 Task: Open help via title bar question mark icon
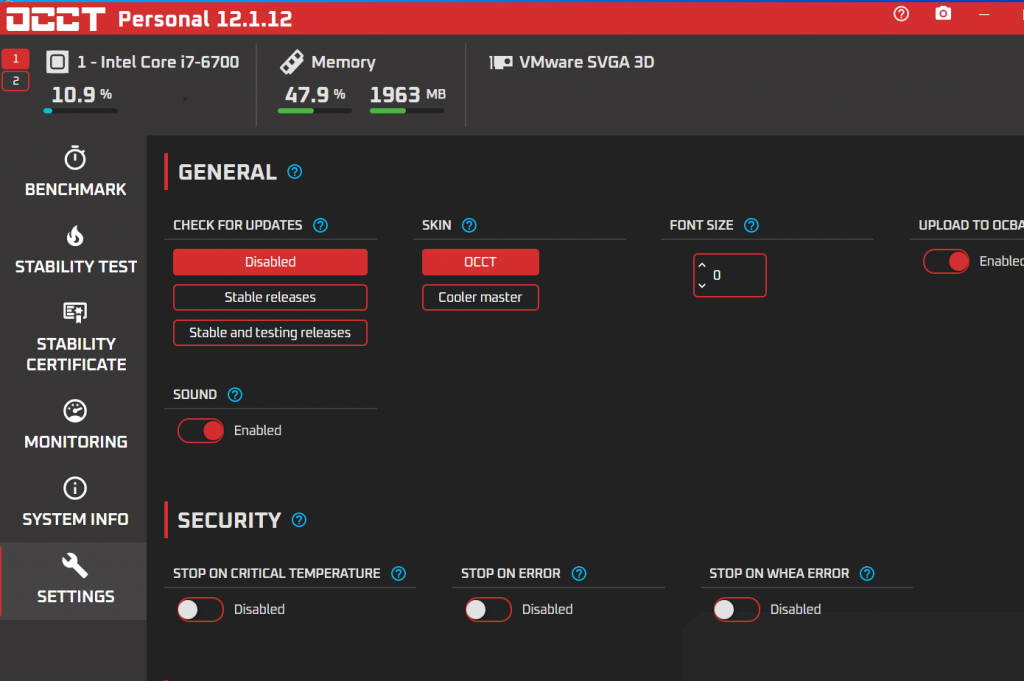[901, 14]
